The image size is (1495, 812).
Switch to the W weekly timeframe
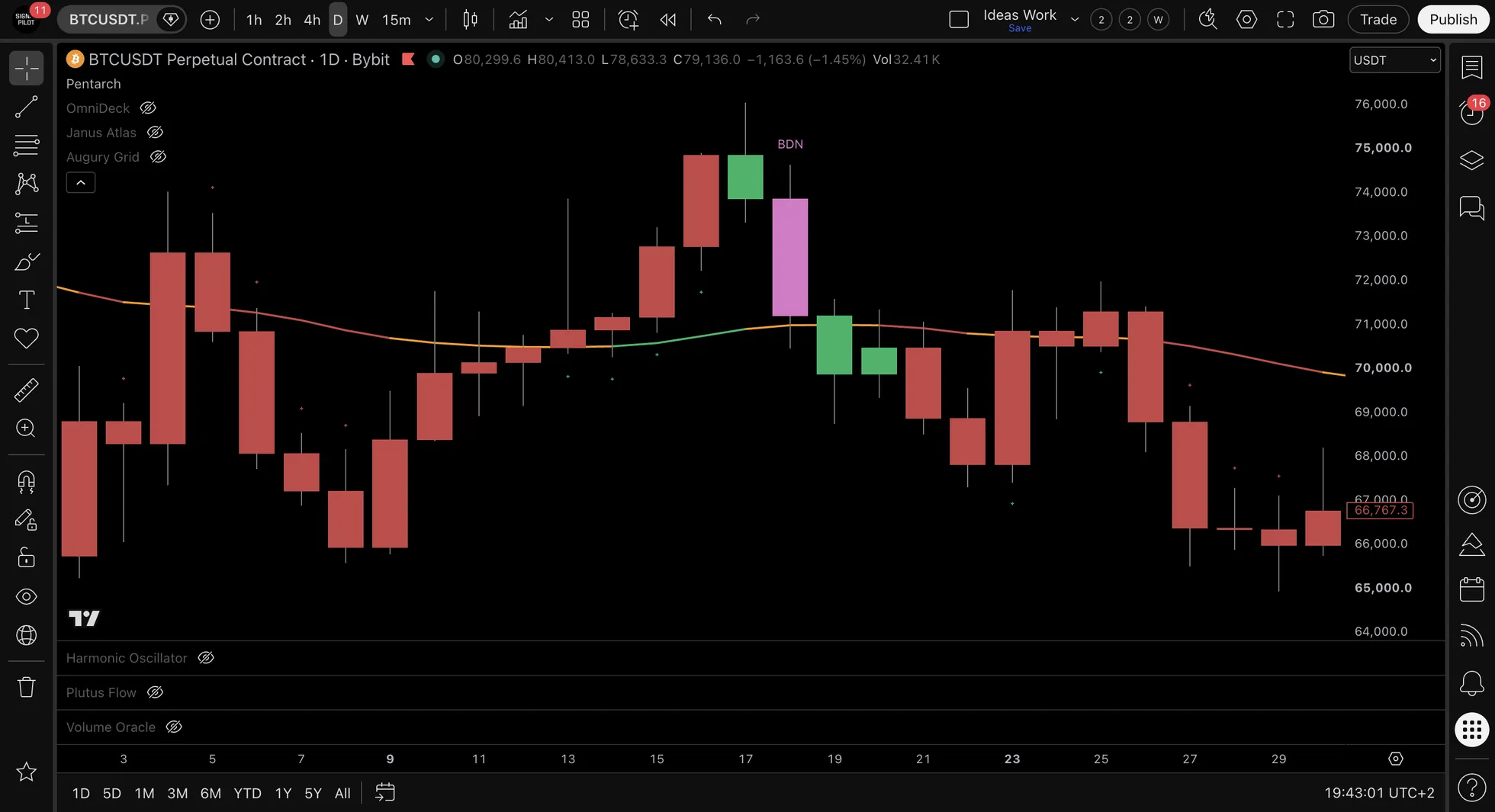pos(362,20)
